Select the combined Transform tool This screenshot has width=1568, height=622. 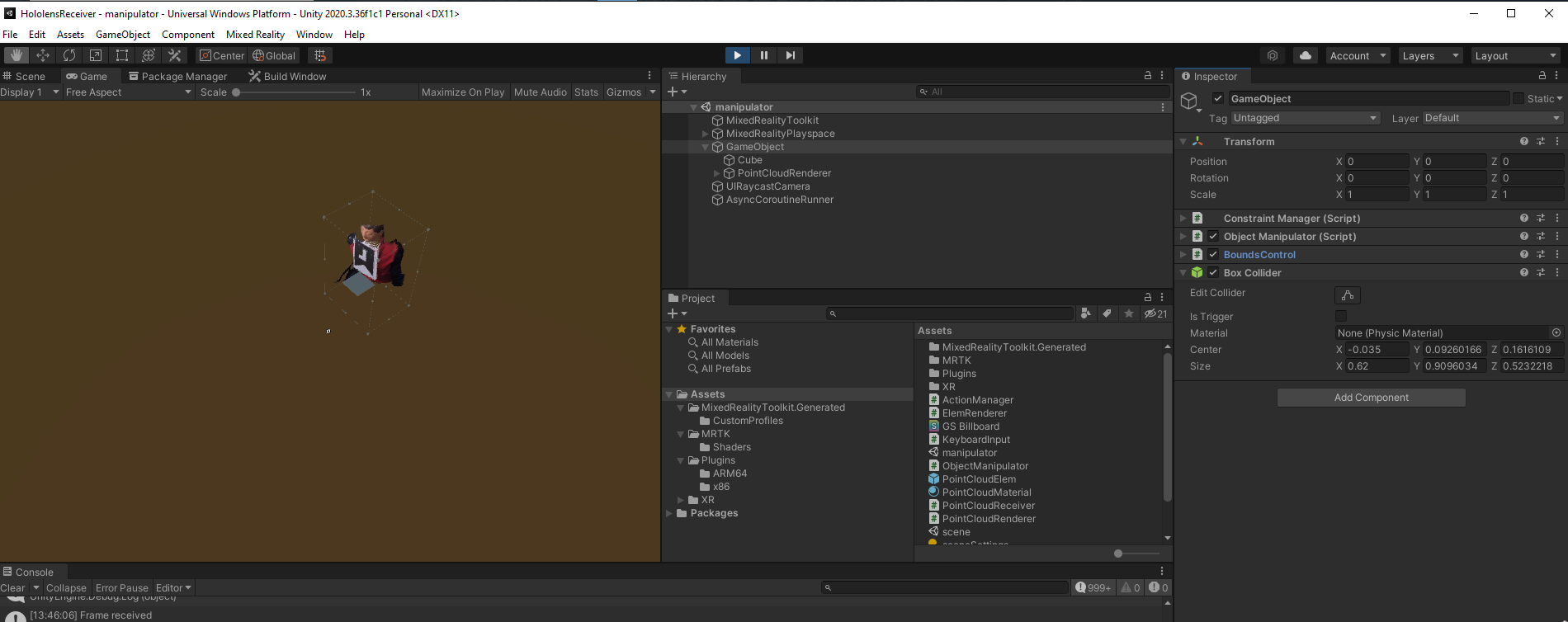pyautogui.click(x=149, y=55)
